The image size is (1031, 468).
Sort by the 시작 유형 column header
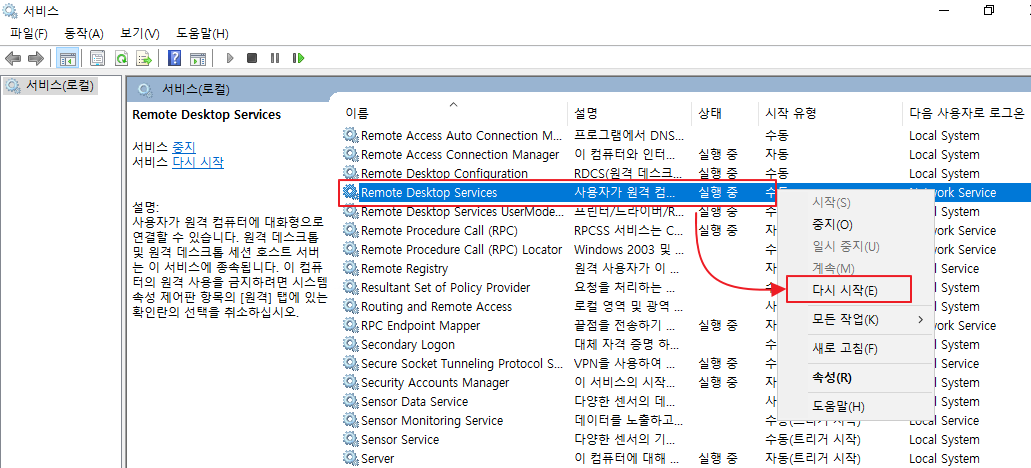[x=790, y=114]
